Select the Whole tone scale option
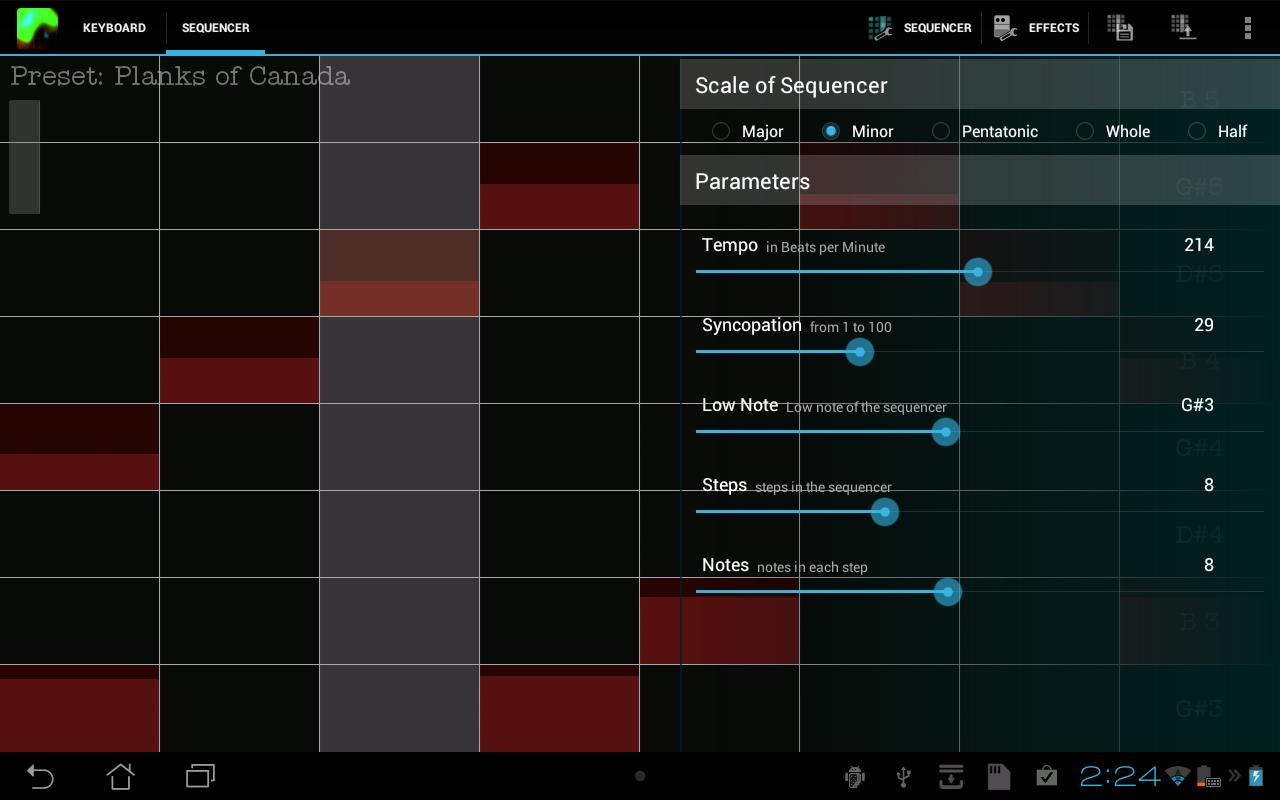Viewport: 1280px width, 800px height. (1113, 131)
